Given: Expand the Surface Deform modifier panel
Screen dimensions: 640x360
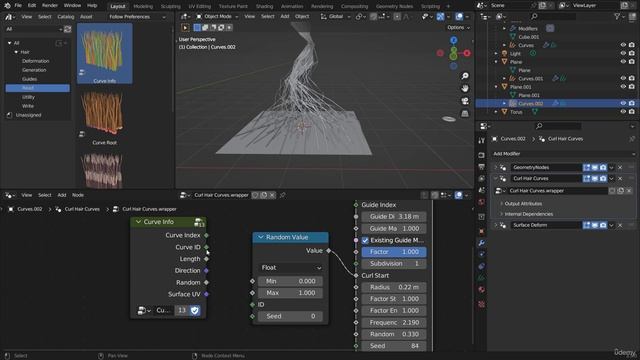Looking at the screenshot, I should point(496,225).
